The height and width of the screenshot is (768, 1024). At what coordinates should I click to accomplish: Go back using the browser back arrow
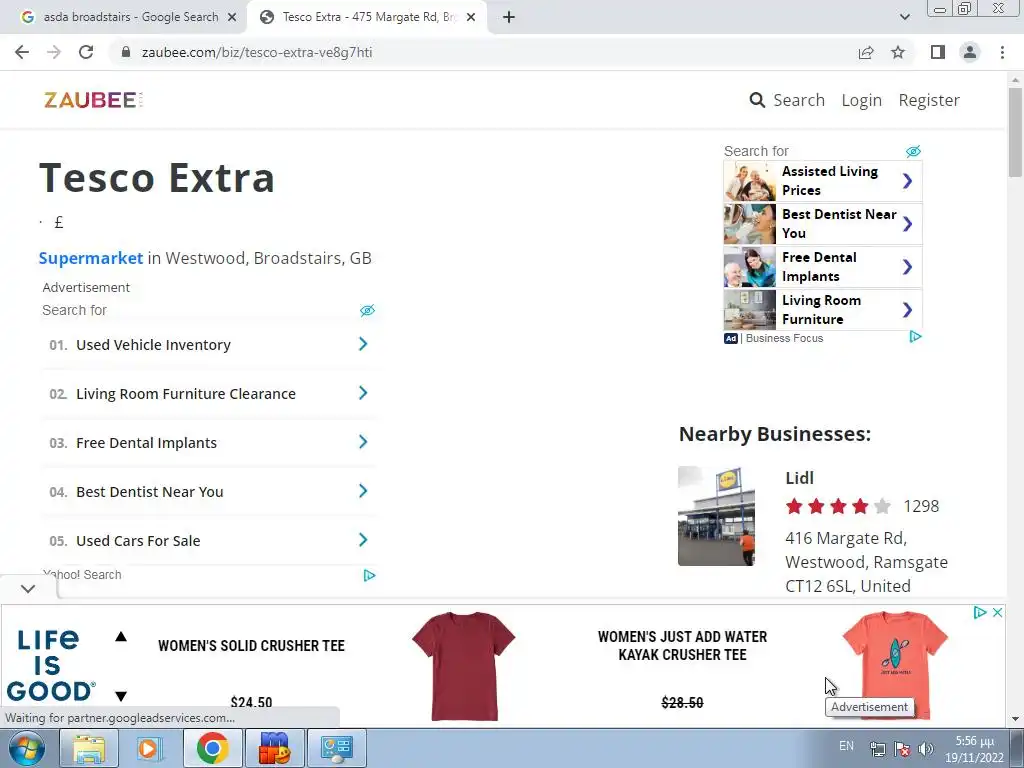[22, 52]
